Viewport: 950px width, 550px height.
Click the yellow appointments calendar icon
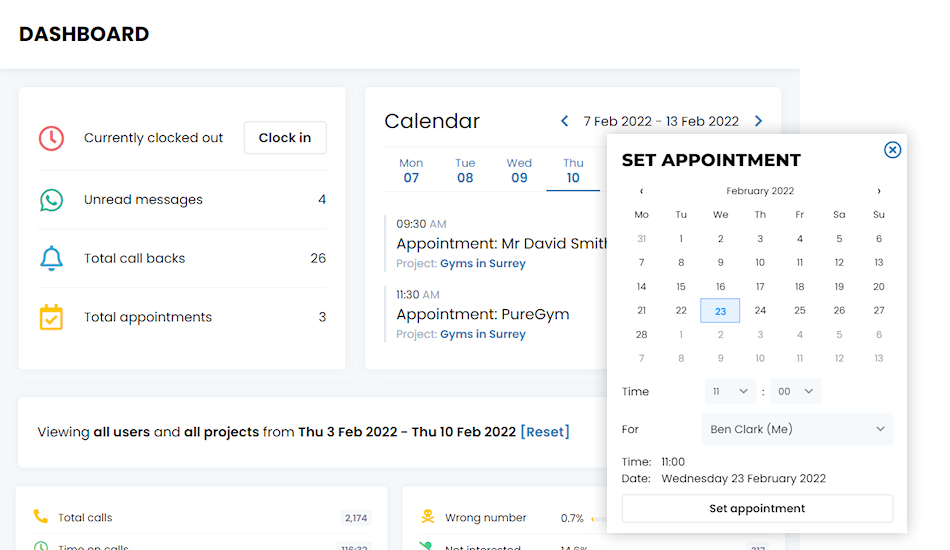click(51, 317)
